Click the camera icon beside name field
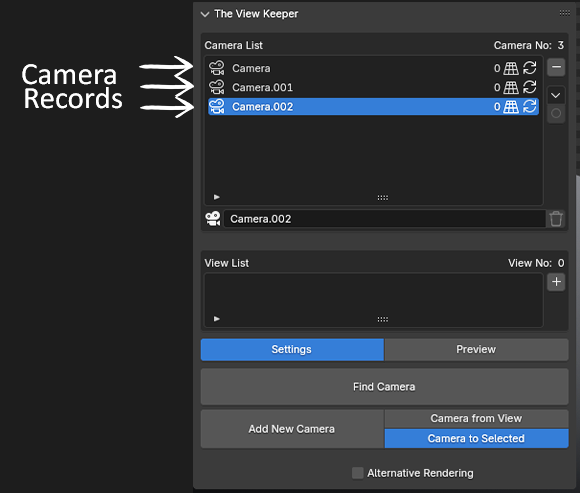The height and width of the screenshot is (493, 580). click(213, 219)
